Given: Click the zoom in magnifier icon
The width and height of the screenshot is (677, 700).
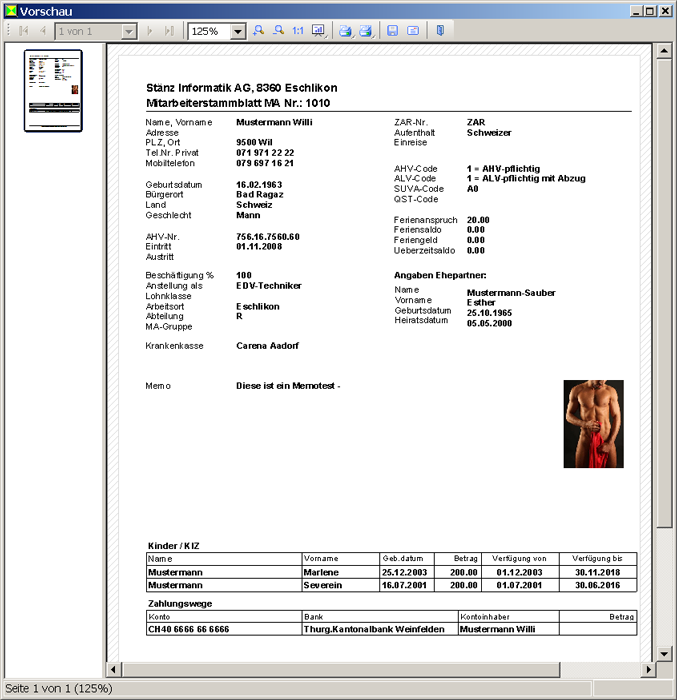Looking at the screenshot, I should 258,31.
